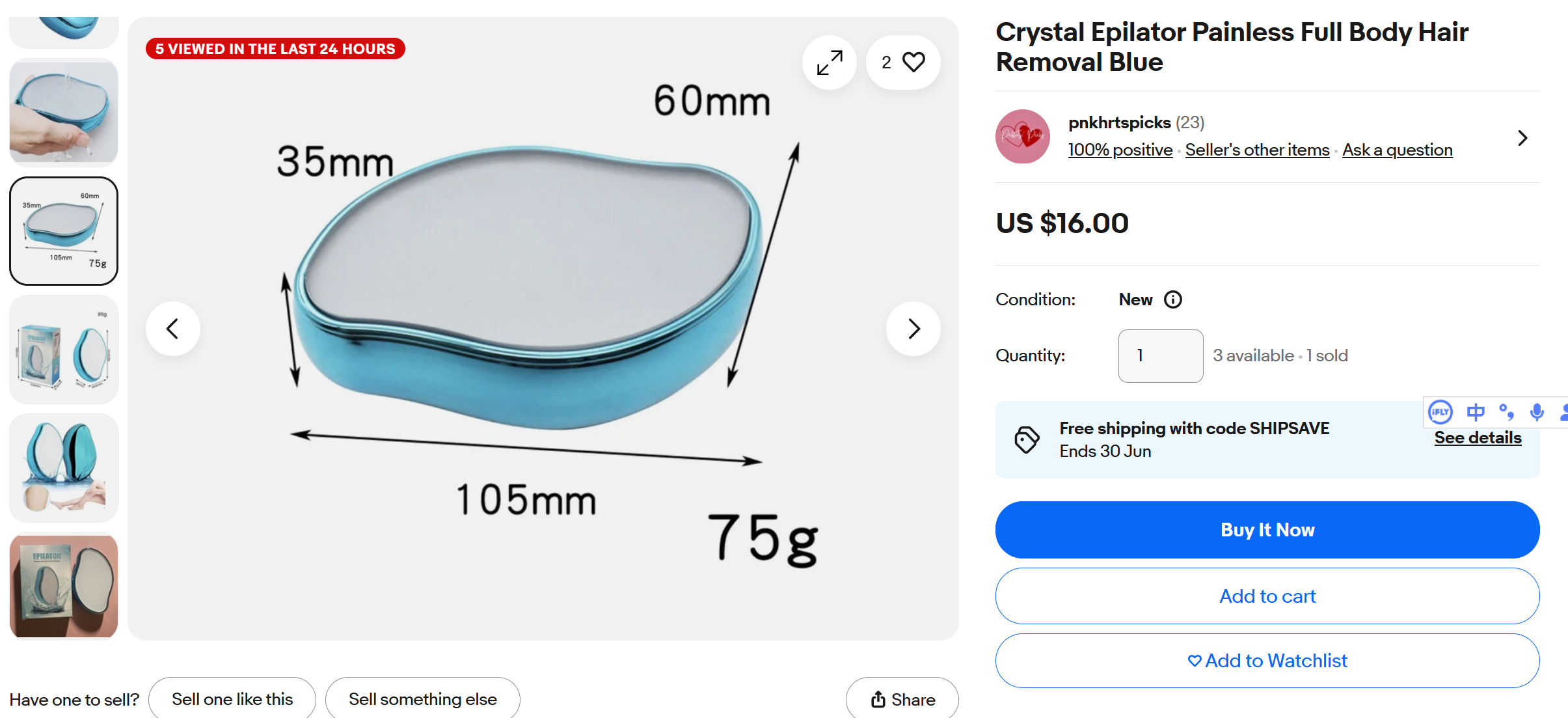
Task: Activate the iFLY microphone voice input
Action: (x=1537, y=412)
